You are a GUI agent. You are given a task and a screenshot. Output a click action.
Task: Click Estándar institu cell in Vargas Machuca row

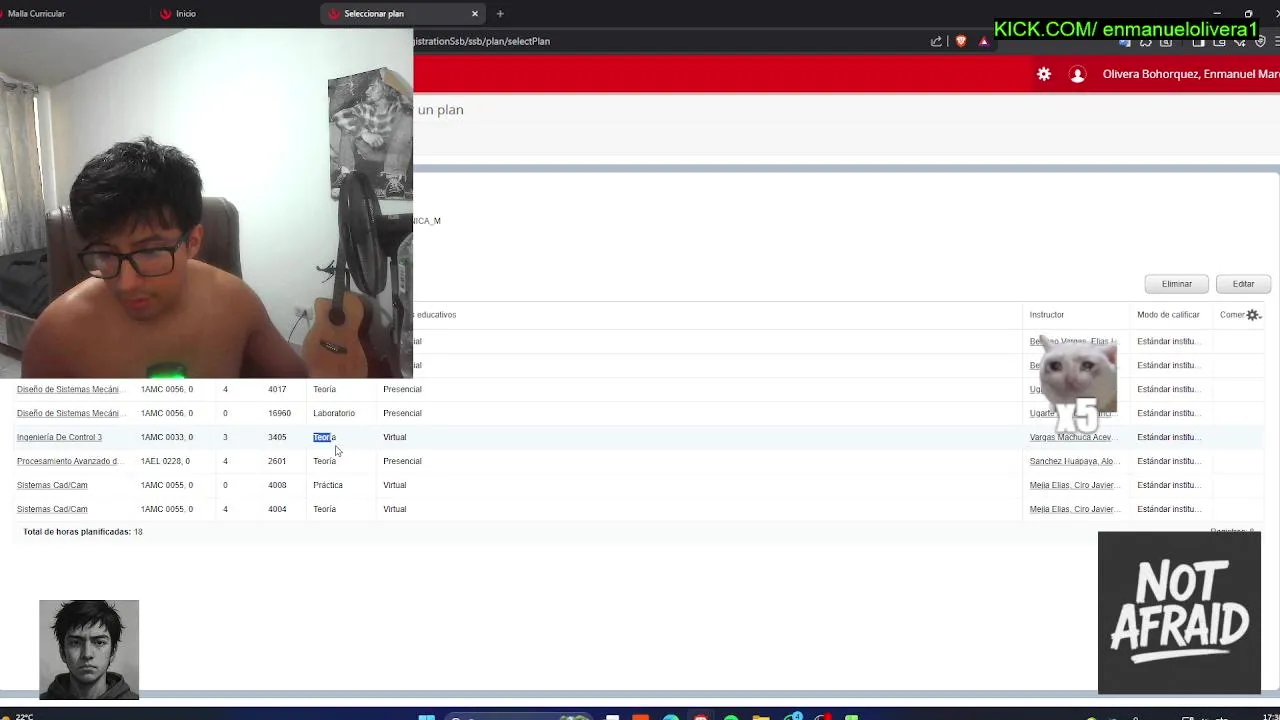pos(1167,437)
